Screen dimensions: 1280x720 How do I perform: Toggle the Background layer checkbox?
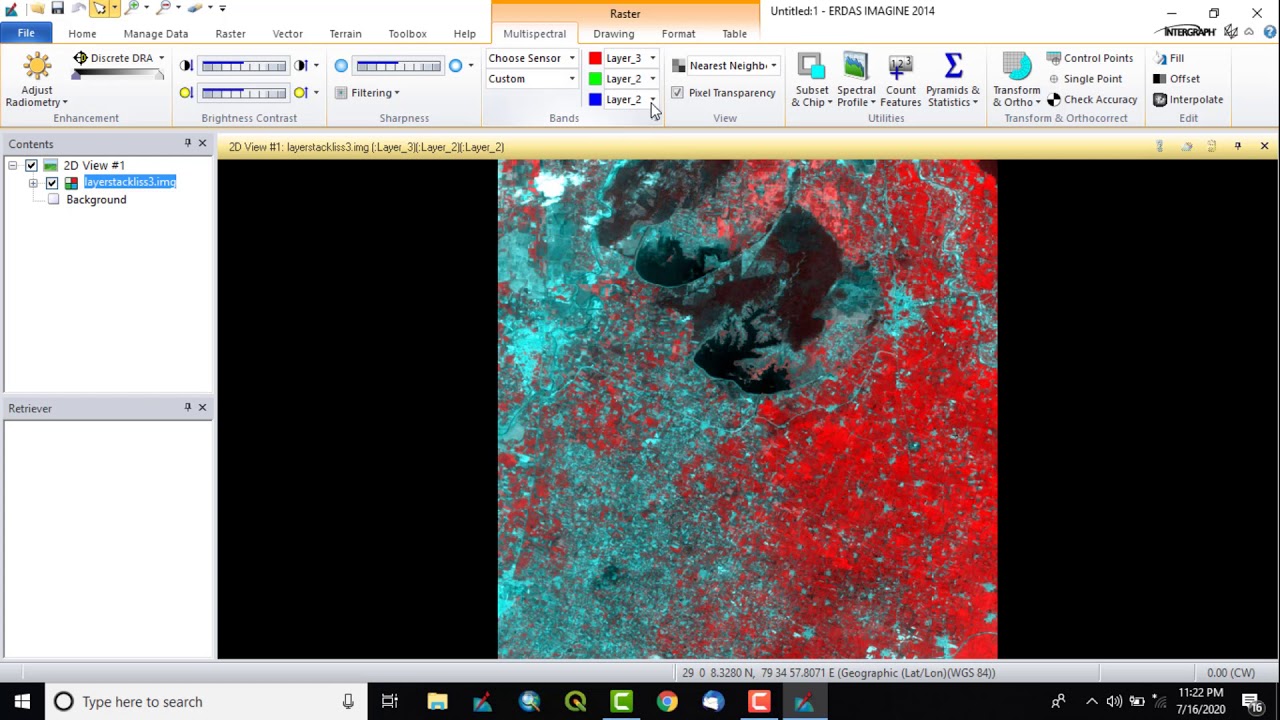pyautogui.click(x=53, y=200)
